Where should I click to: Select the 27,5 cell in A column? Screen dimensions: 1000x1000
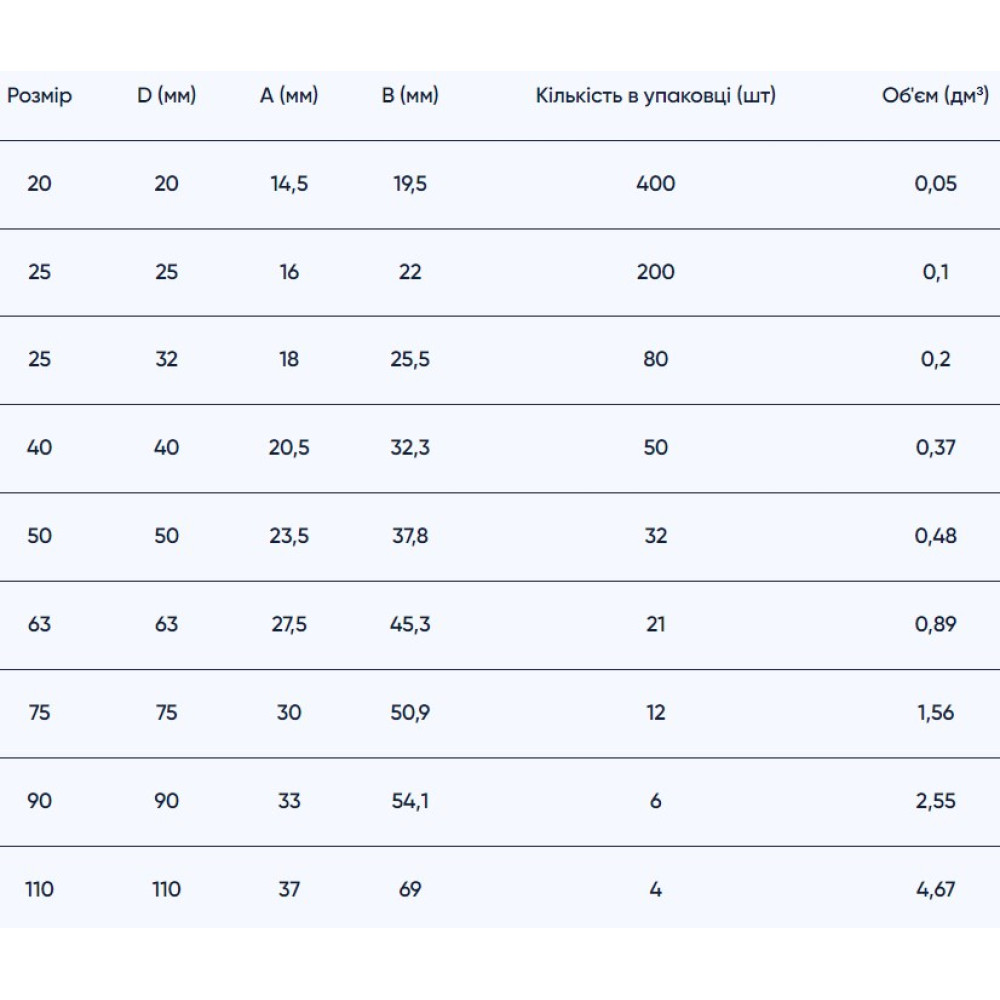pyautogui.click(x=289, y=624)
